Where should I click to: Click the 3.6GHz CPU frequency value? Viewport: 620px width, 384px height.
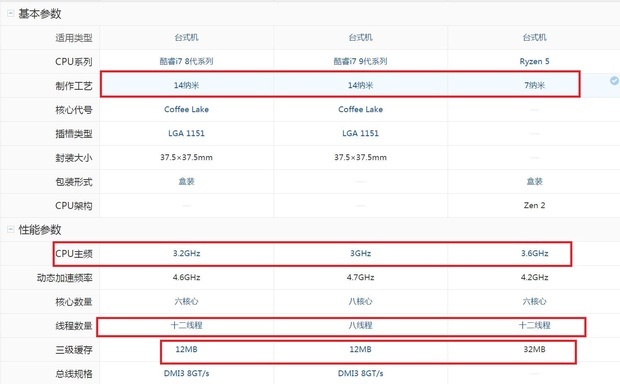pos(534,253)
